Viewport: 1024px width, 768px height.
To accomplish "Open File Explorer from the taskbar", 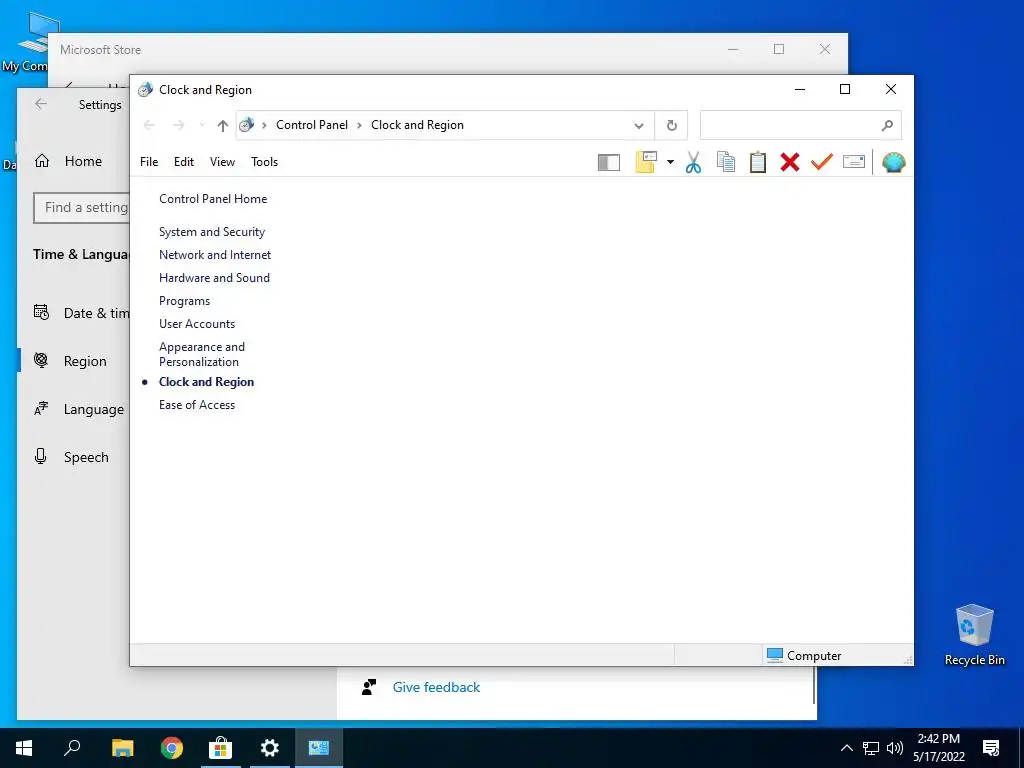I will pyautogui.click(x=122, y=748).
